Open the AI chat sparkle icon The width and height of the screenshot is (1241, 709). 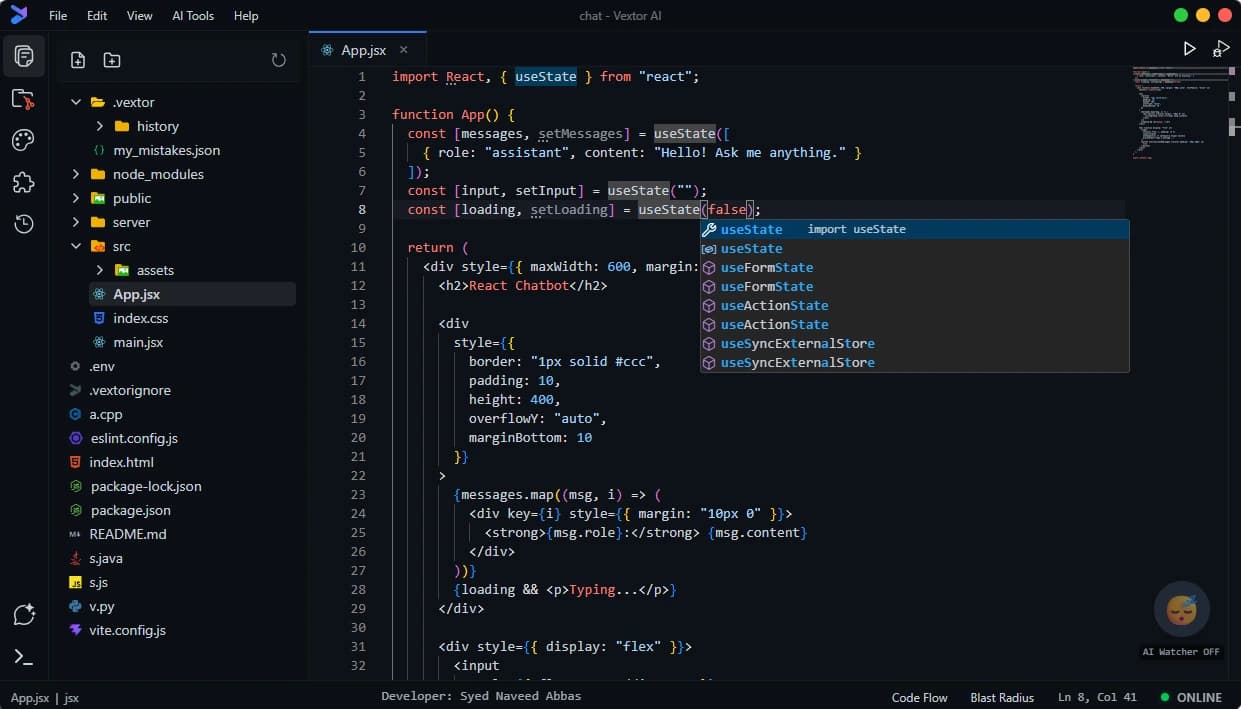pos(24,615)
